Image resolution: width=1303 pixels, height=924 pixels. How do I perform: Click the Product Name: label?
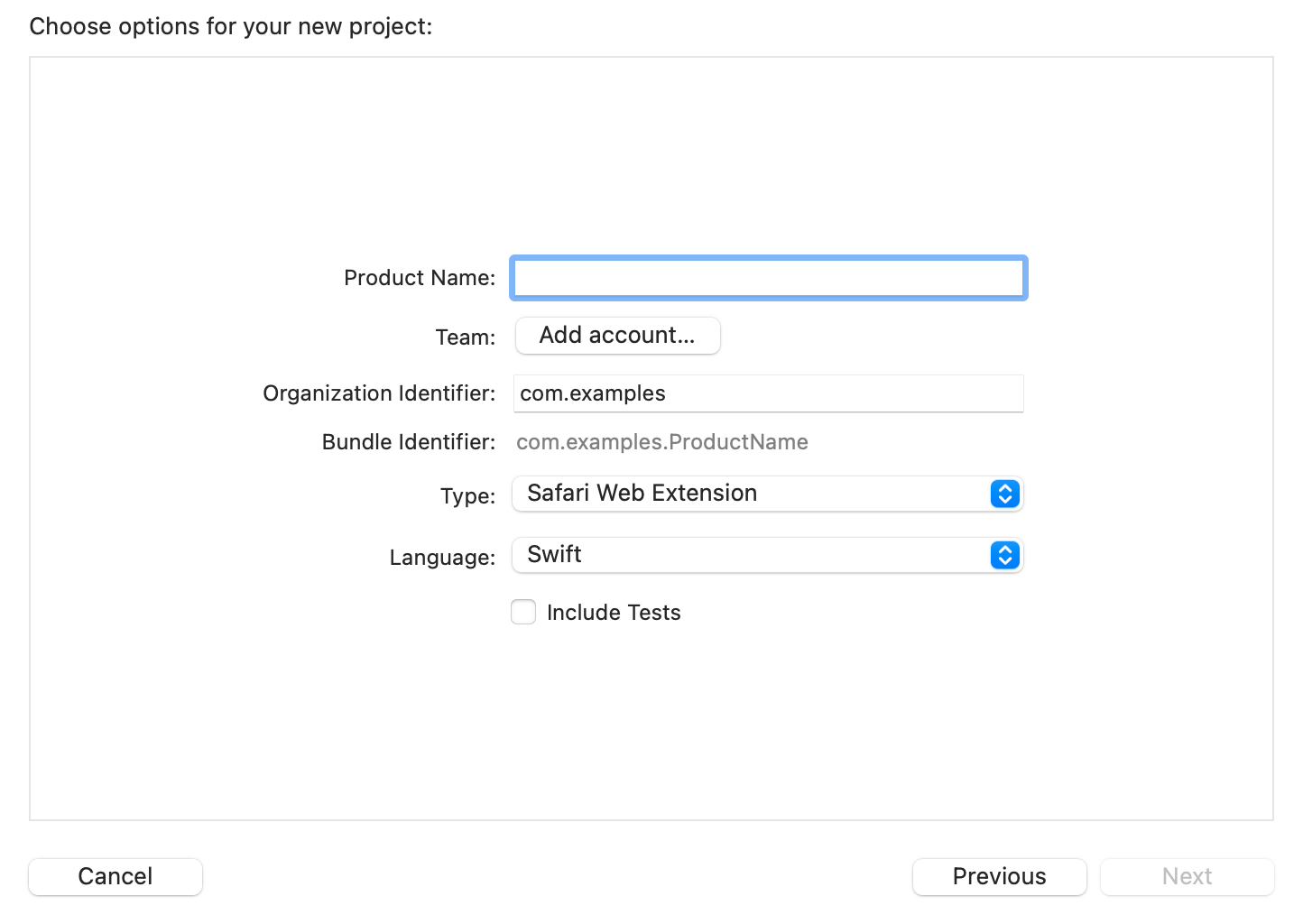tap(420, 278)
